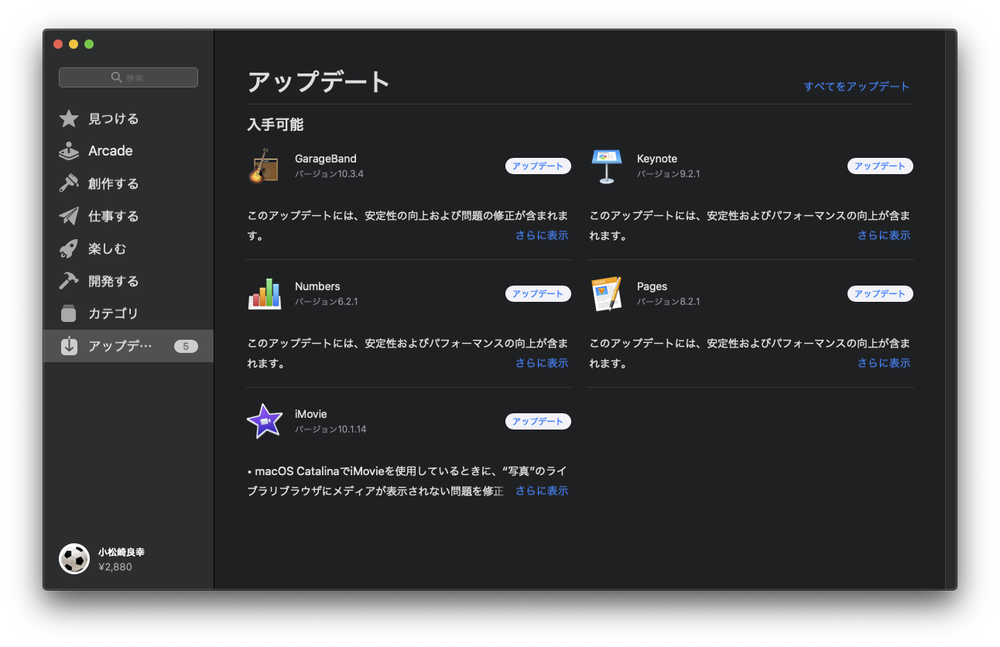This screenshot has height=647, width=1000.
Task: Click account name 小松崎良幸
Action: click(x=121, y=552)
